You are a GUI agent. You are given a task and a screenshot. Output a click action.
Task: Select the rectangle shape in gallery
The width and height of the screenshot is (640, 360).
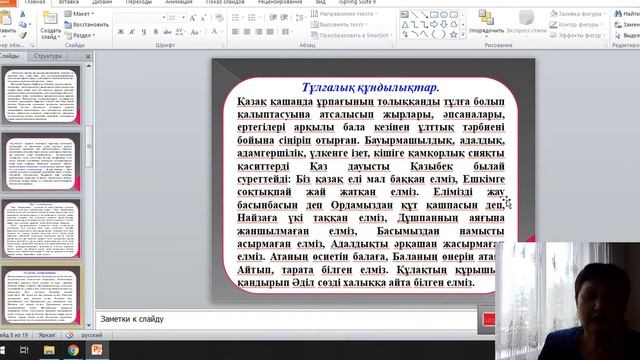pos(434,15)
